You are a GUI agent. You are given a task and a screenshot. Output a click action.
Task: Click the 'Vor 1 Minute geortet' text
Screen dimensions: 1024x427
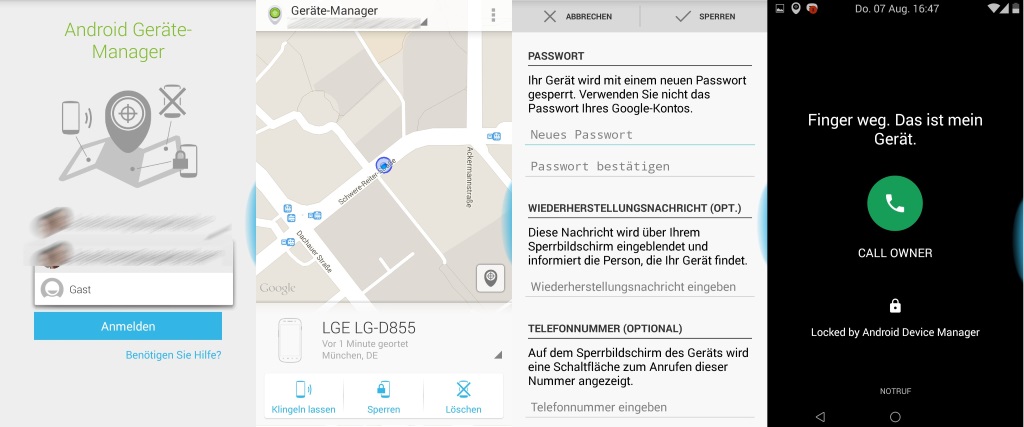tap(365, 343)
